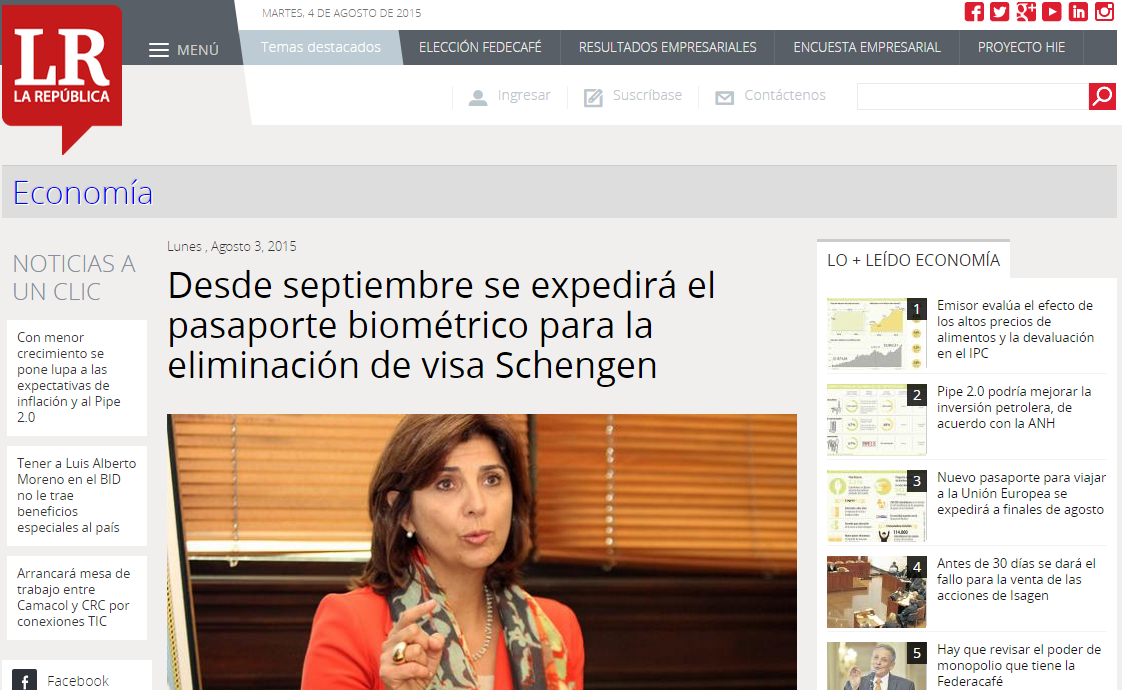Open La República Twitter icon
1122x690 pixels.
tap(1000, 11)
